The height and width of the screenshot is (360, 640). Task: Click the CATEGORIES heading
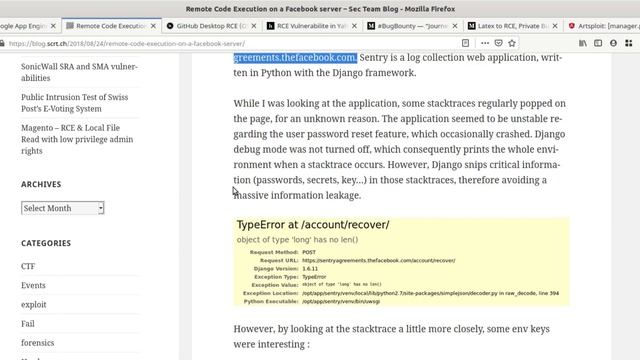pyautogui.click(x=46, y=243)
